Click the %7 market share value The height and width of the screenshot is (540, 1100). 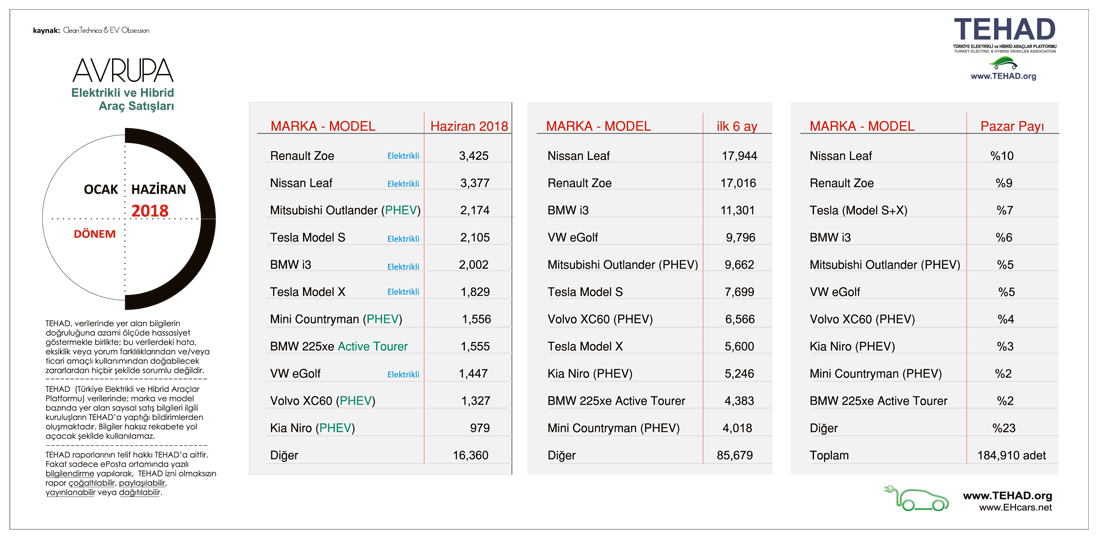tap(1006, 210)
